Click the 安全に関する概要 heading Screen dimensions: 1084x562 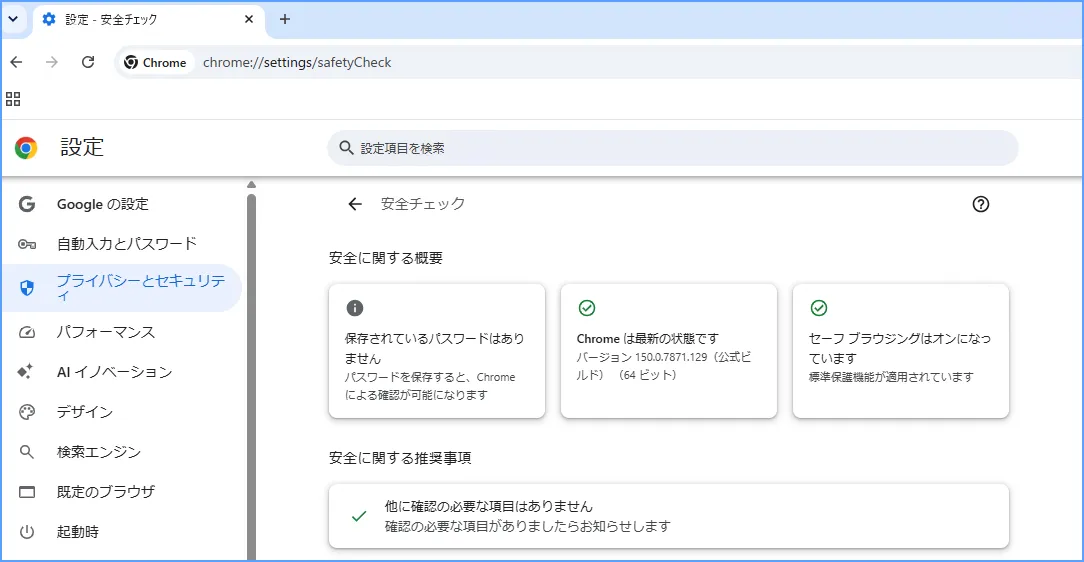coord(386,258)
